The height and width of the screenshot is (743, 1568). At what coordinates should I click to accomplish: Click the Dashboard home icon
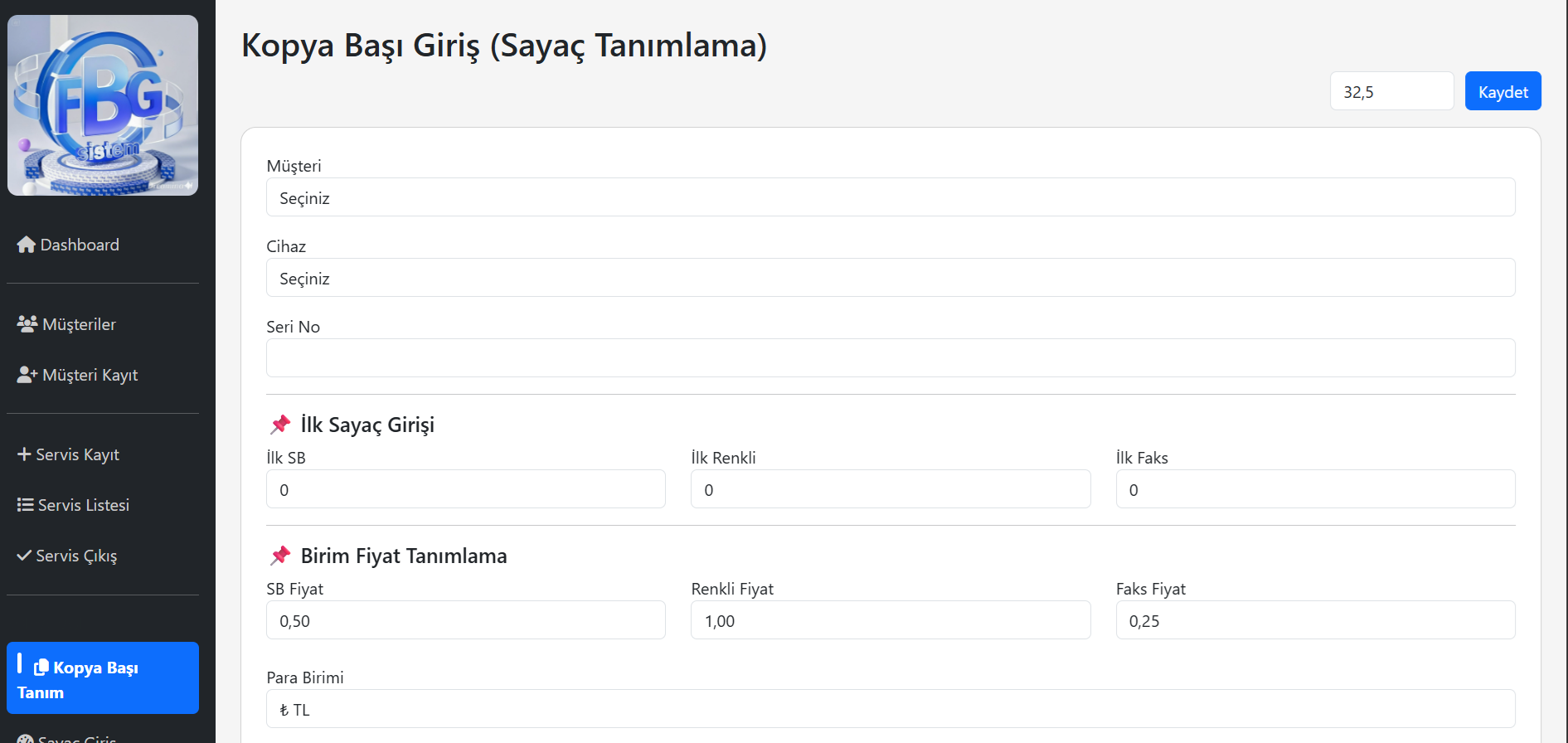(x=27, y=245)
